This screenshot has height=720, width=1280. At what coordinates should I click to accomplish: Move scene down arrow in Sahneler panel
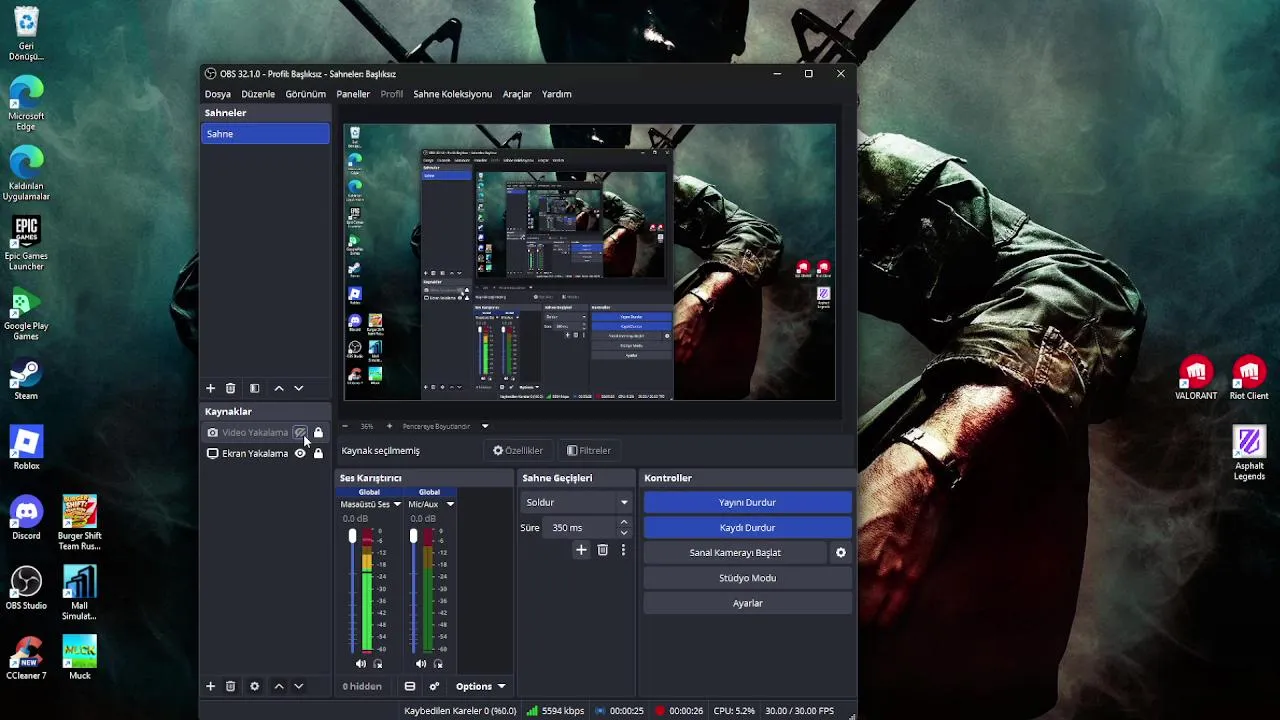298,388
